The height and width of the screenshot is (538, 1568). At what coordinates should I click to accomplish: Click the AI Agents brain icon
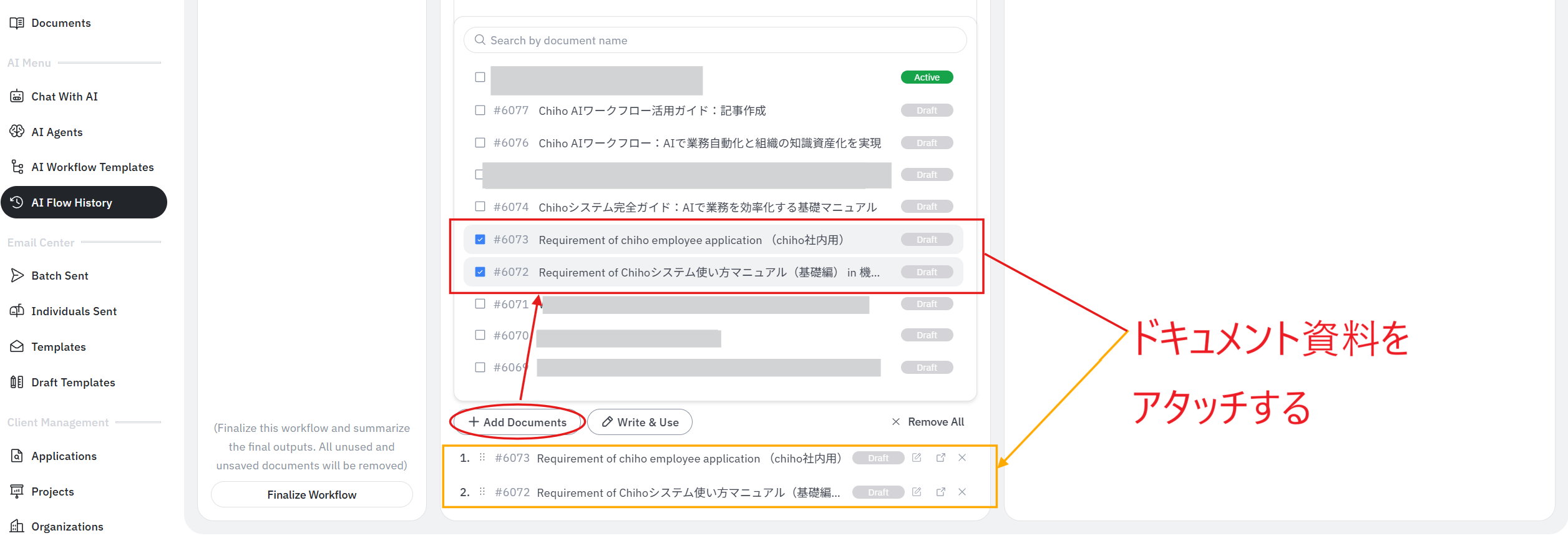[17, 132]
